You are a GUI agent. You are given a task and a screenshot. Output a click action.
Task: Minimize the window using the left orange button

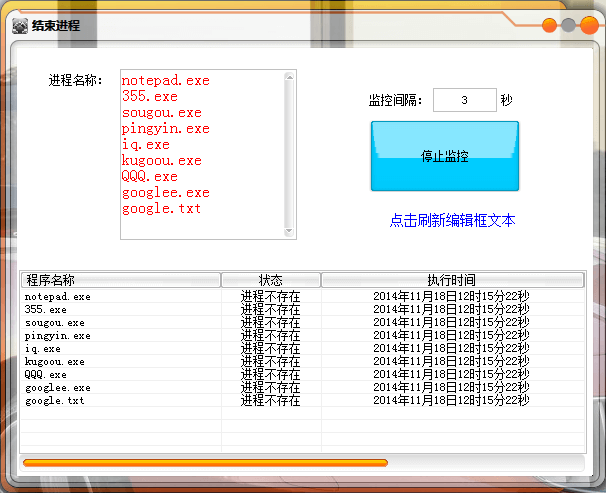pos(549,26)
